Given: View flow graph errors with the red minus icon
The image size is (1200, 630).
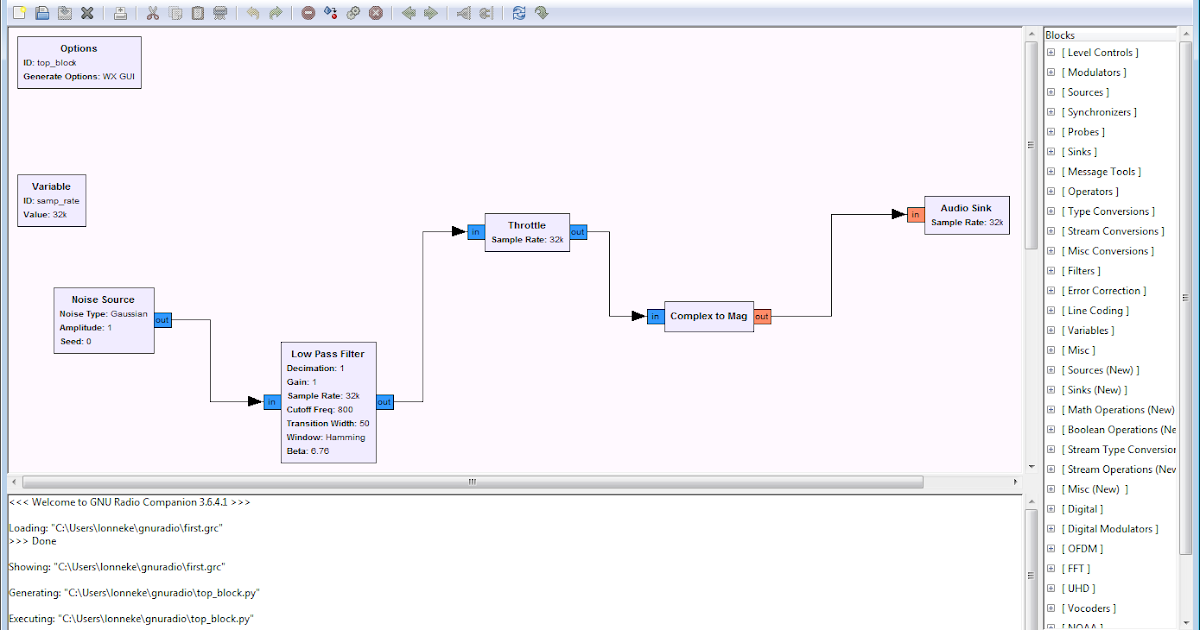Looking at the screenshot, I should click(x=308, y=13).
